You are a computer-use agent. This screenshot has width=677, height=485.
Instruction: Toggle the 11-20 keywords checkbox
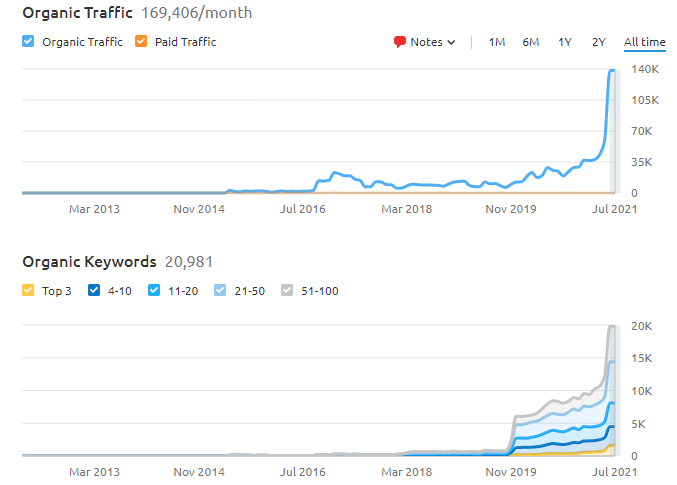pyautogui.click(x=154, y=290)
